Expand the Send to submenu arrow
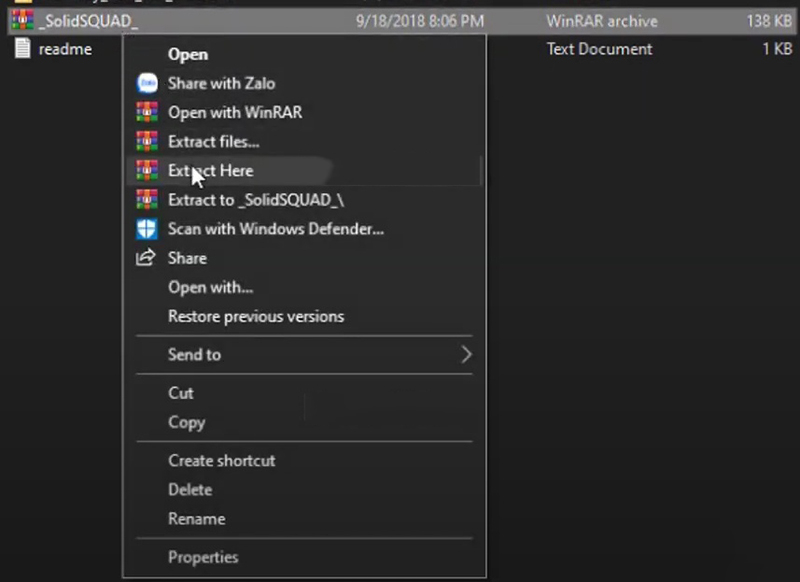The image size is (800, 582). pos(466,355)
